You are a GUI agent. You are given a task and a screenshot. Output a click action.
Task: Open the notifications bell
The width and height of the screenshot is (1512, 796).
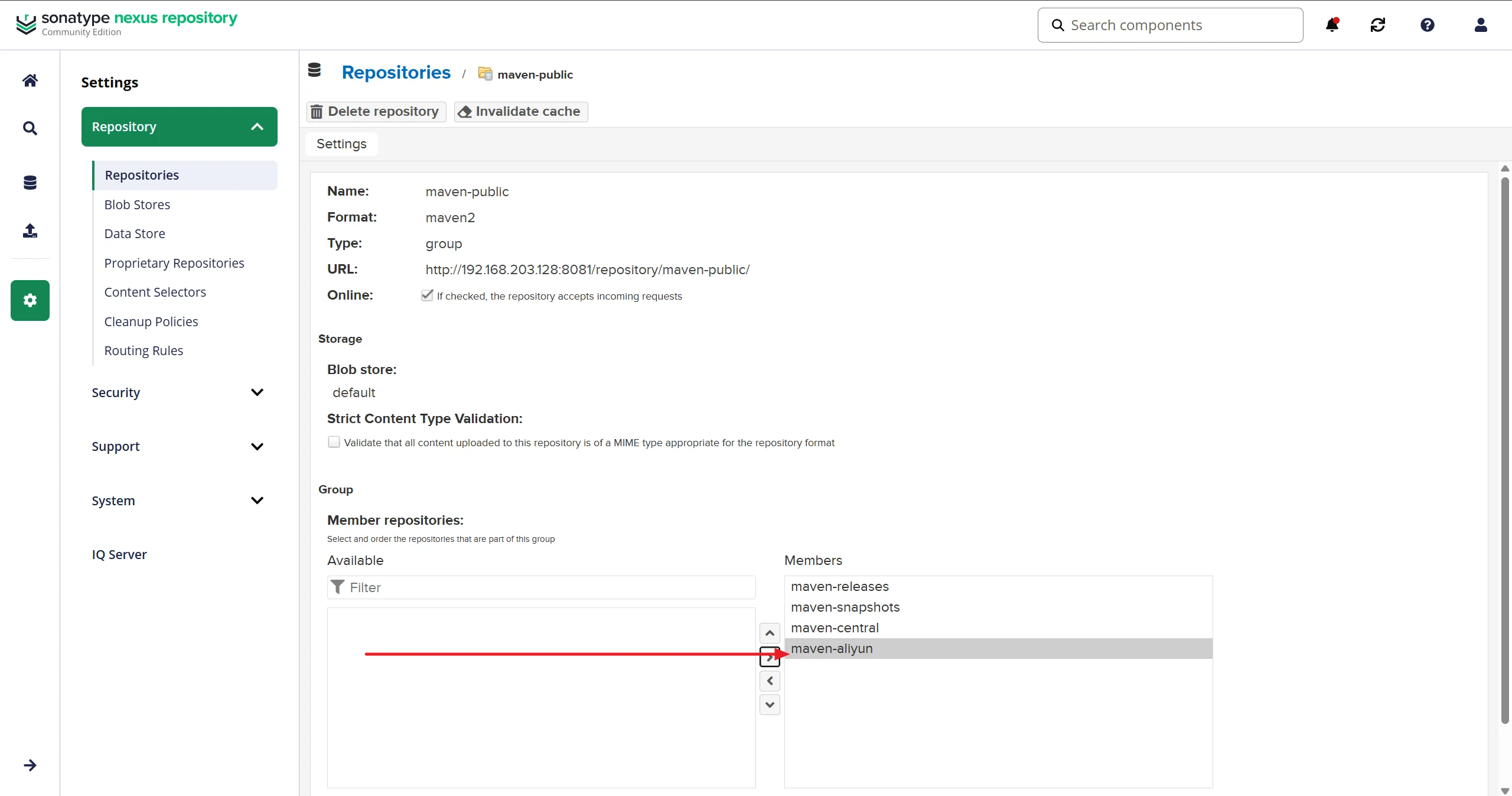(x=1332, y=25)
